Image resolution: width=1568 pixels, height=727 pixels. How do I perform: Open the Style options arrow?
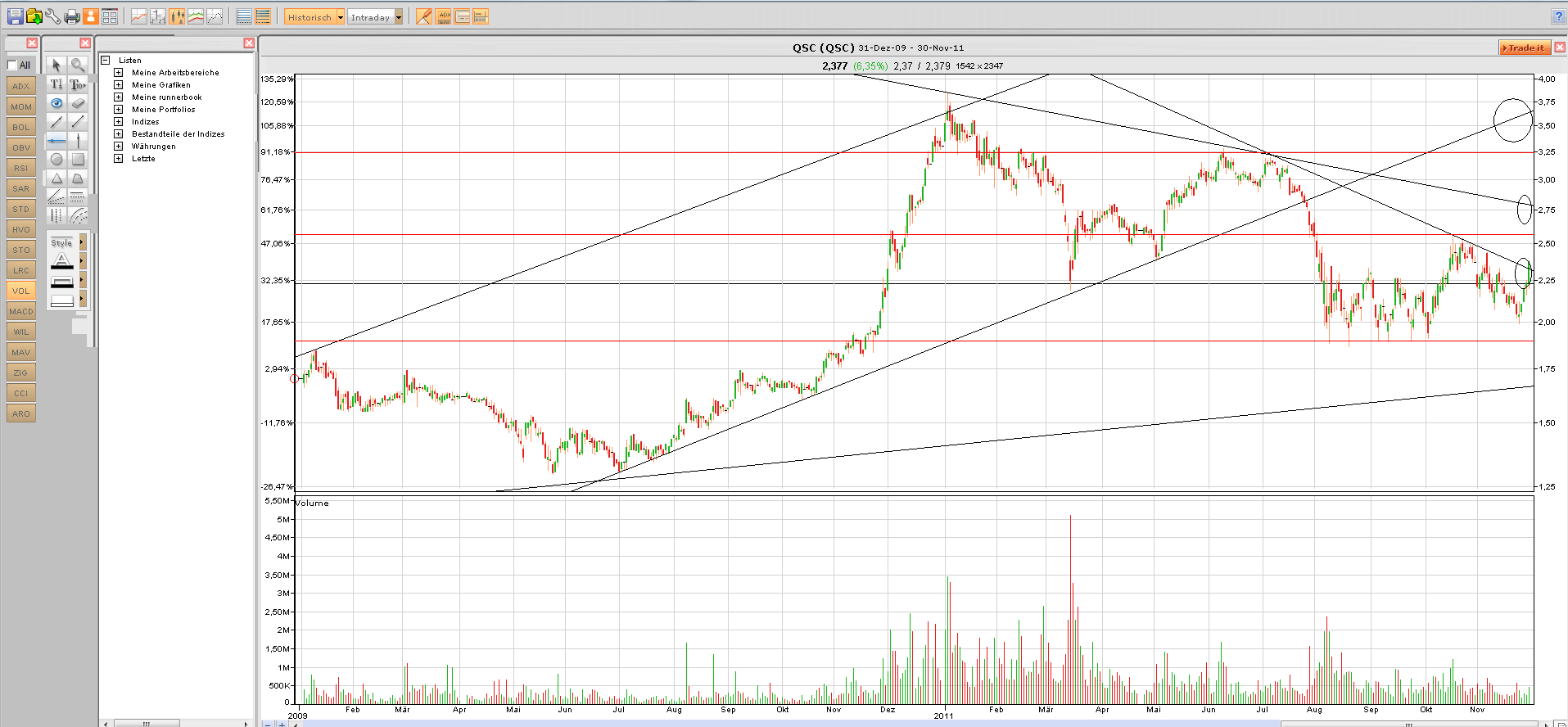coord(82,242)
